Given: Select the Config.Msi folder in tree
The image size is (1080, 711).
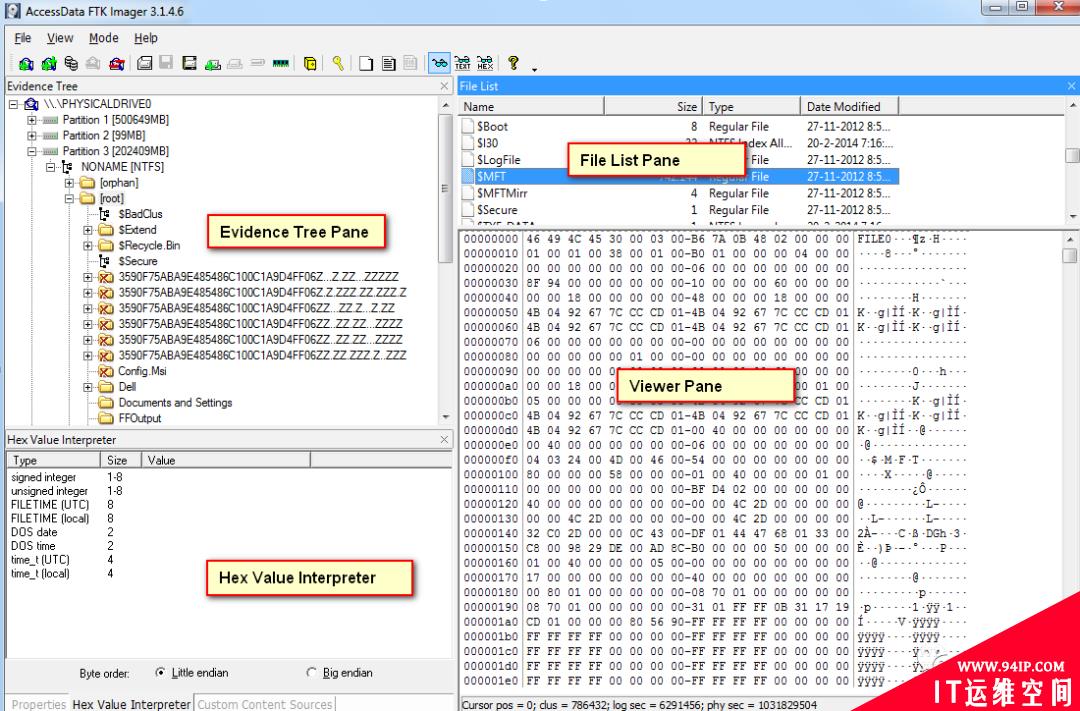Looking at the screenshot, I should point(142,371).
